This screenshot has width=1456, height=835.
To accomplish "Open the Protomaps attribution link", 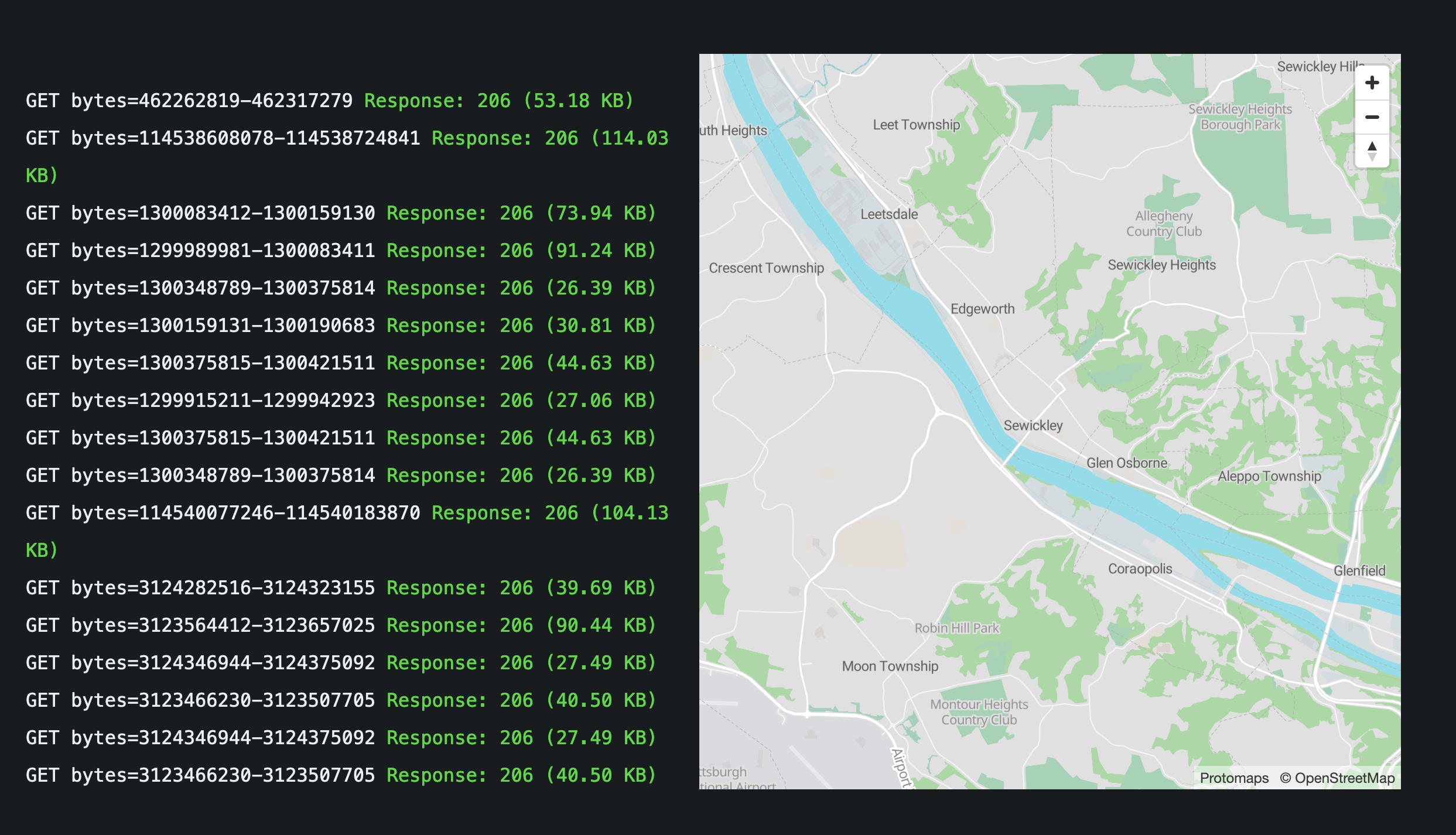I will click(x=1234, y=778).
